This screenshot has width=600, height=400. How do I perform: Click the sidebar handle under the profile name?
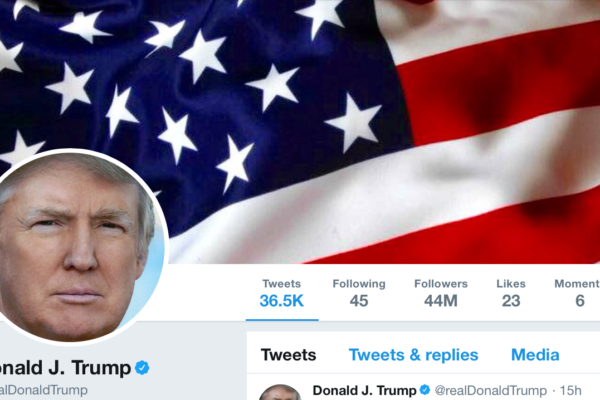(x=44, y=390)
